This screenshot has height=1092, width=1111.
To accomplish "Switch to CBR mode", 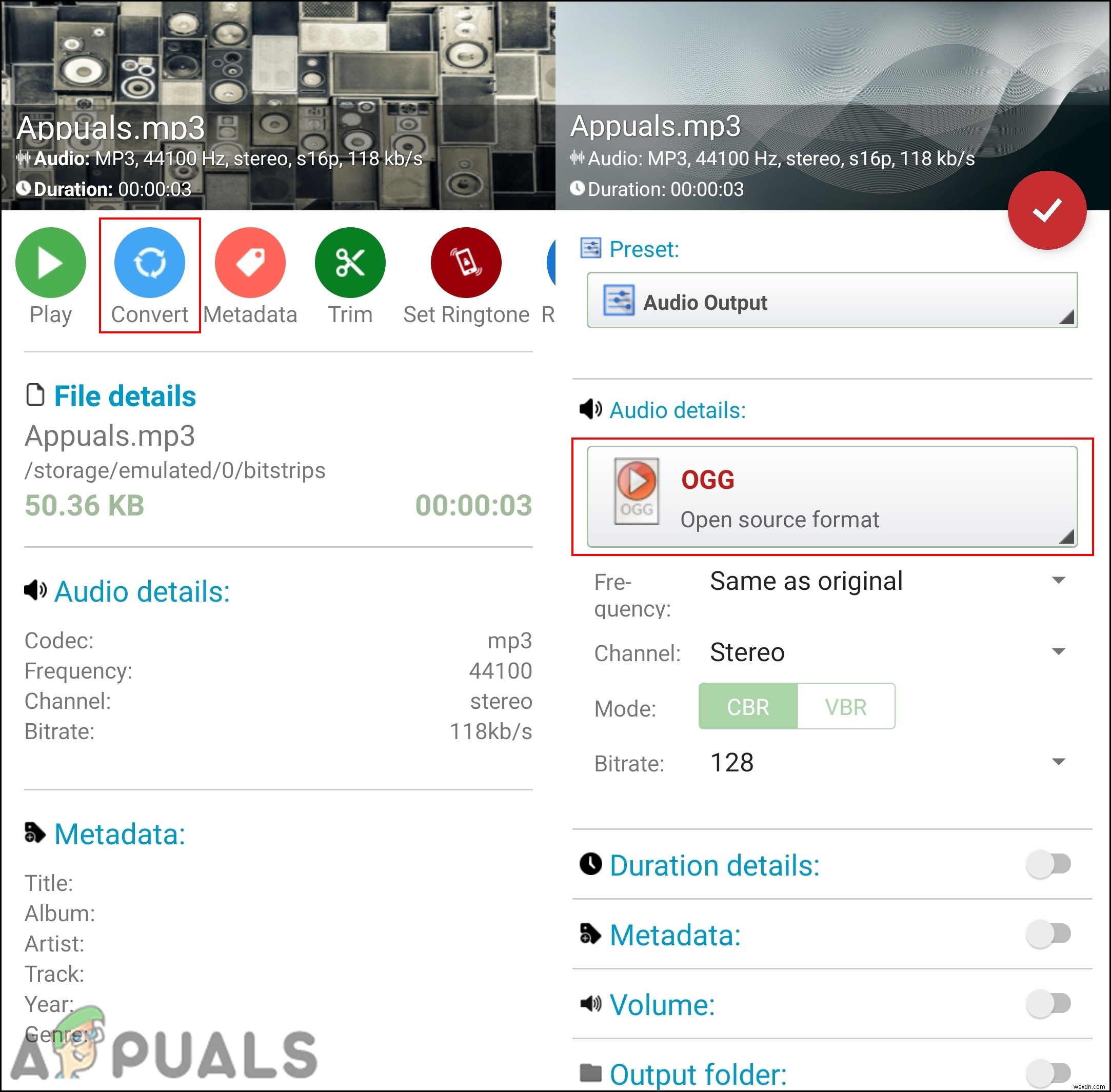I will click(748, 709).
